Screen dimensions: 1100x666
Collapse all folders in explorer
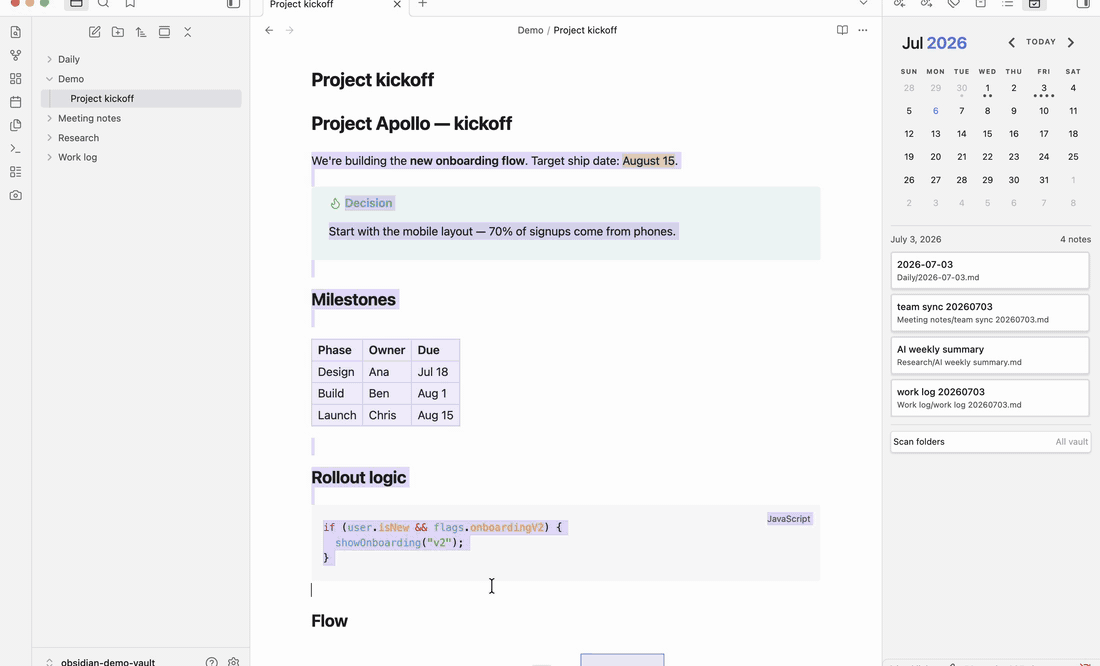[187, 32]
